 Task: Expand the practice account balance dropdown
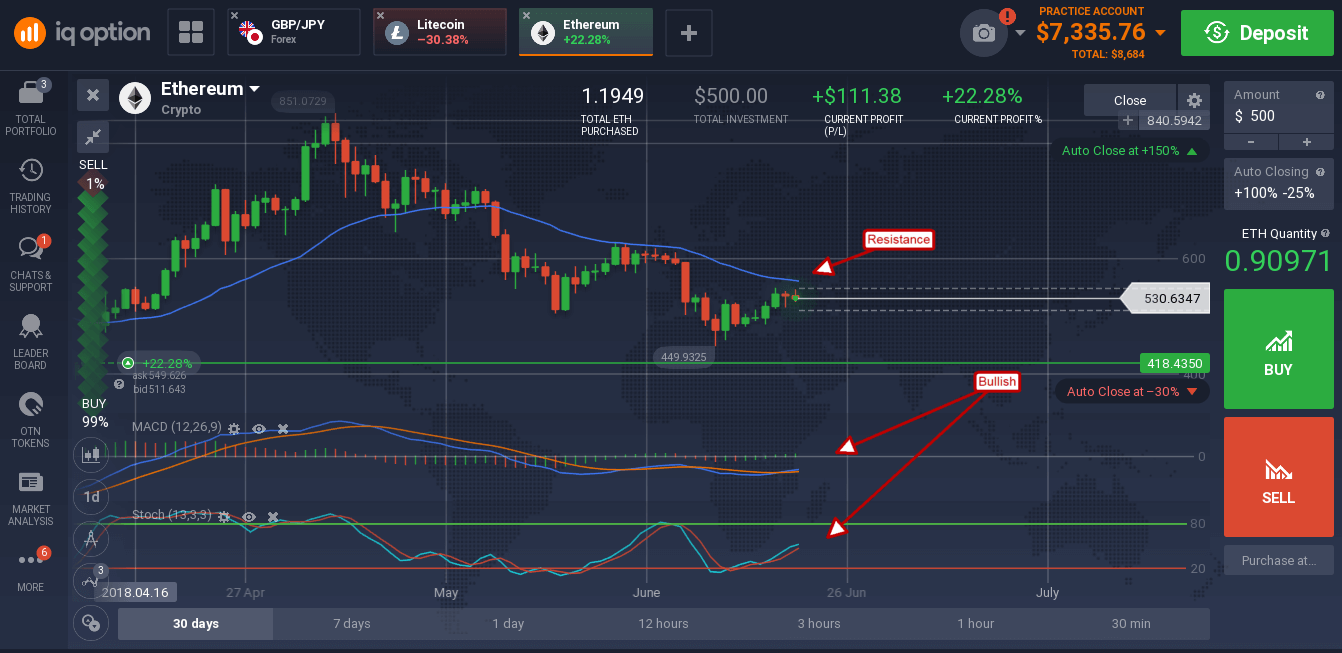tap(1159, 33)
